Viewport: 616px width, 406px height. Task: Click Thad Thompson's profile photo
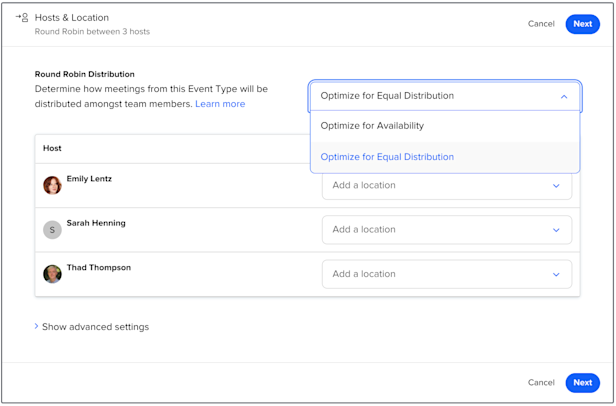point(52,274)
